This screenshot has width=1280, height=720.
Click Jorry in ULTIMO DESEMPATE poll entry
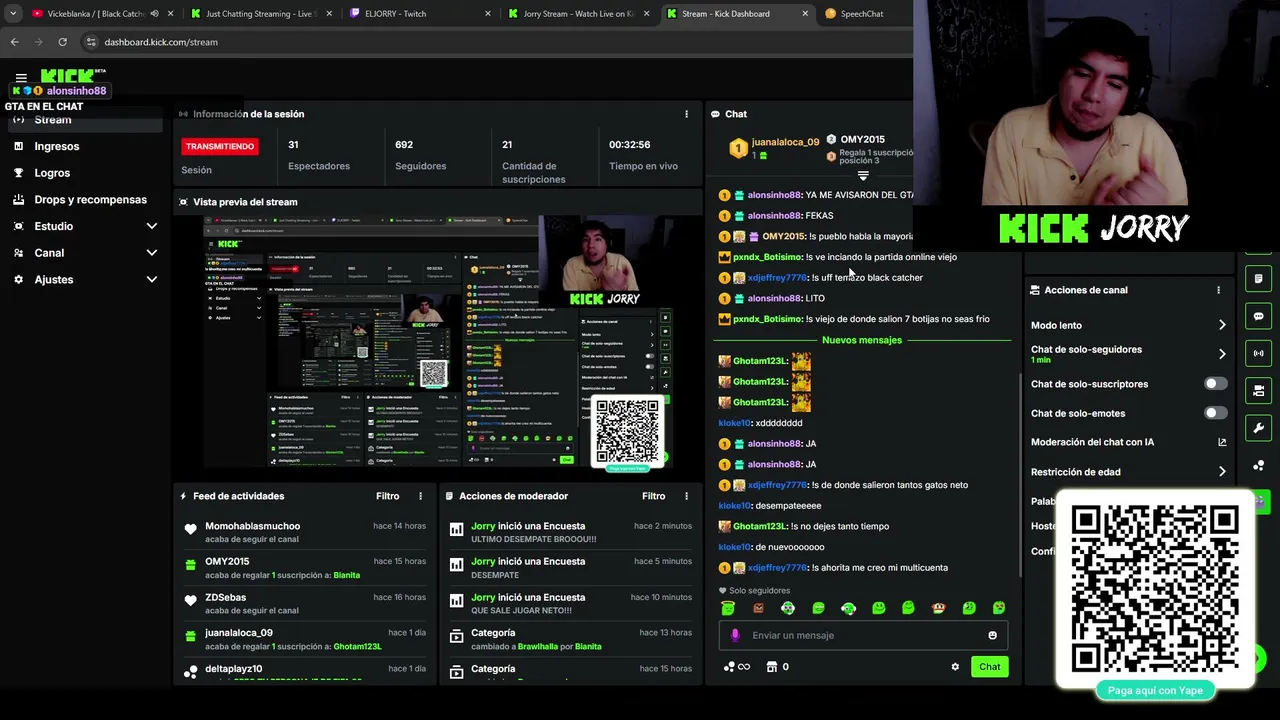(483, 526)
